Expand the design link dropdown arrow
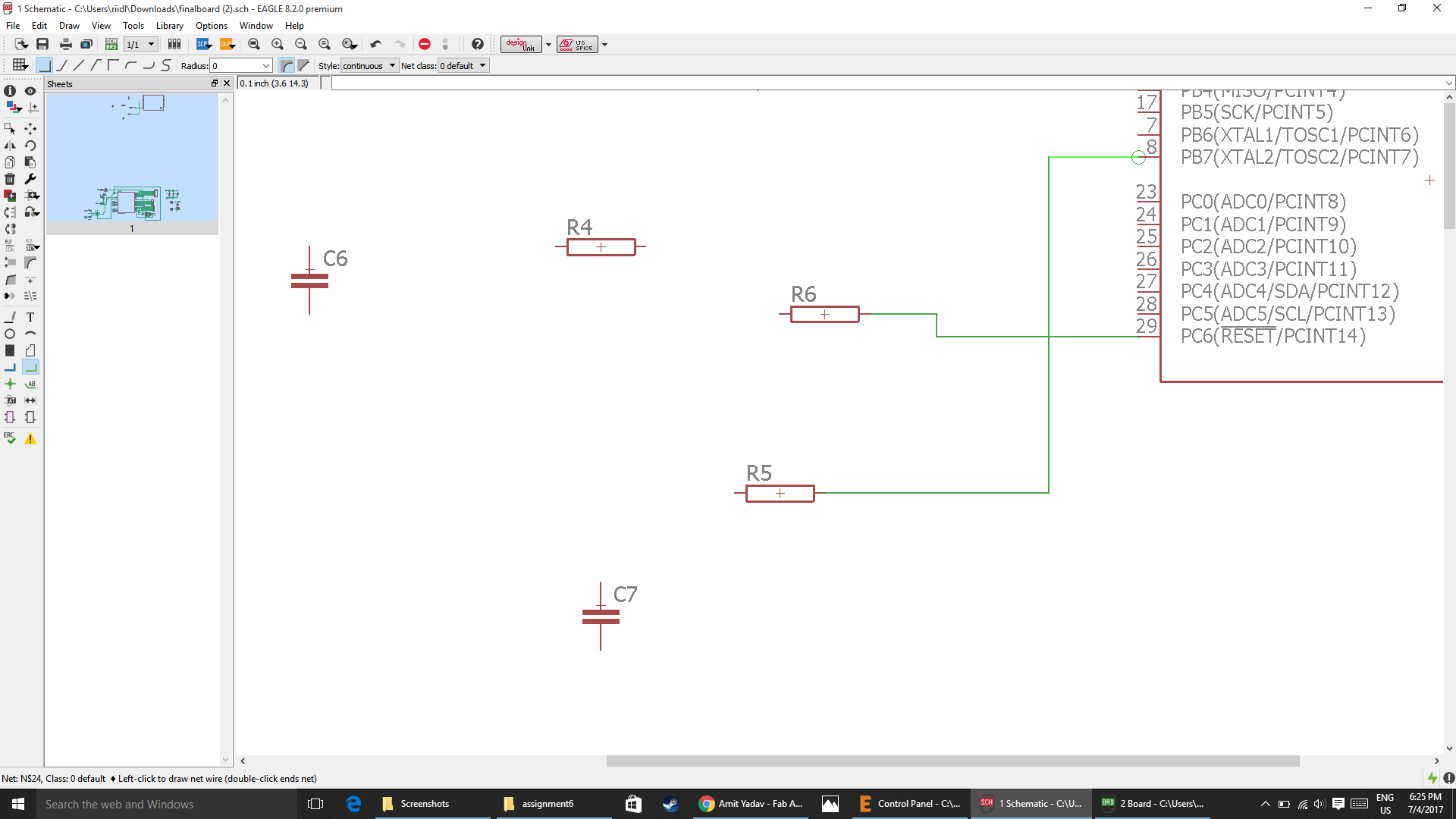The image size is (1456, 819). click(x=548, y=44)
